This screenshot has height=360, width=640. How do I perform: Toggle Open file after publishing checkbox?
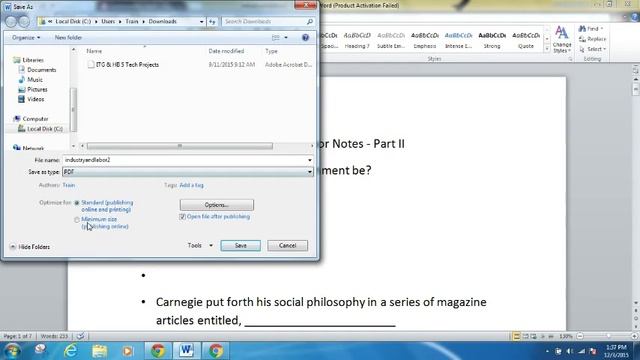(x=182, y=217)
